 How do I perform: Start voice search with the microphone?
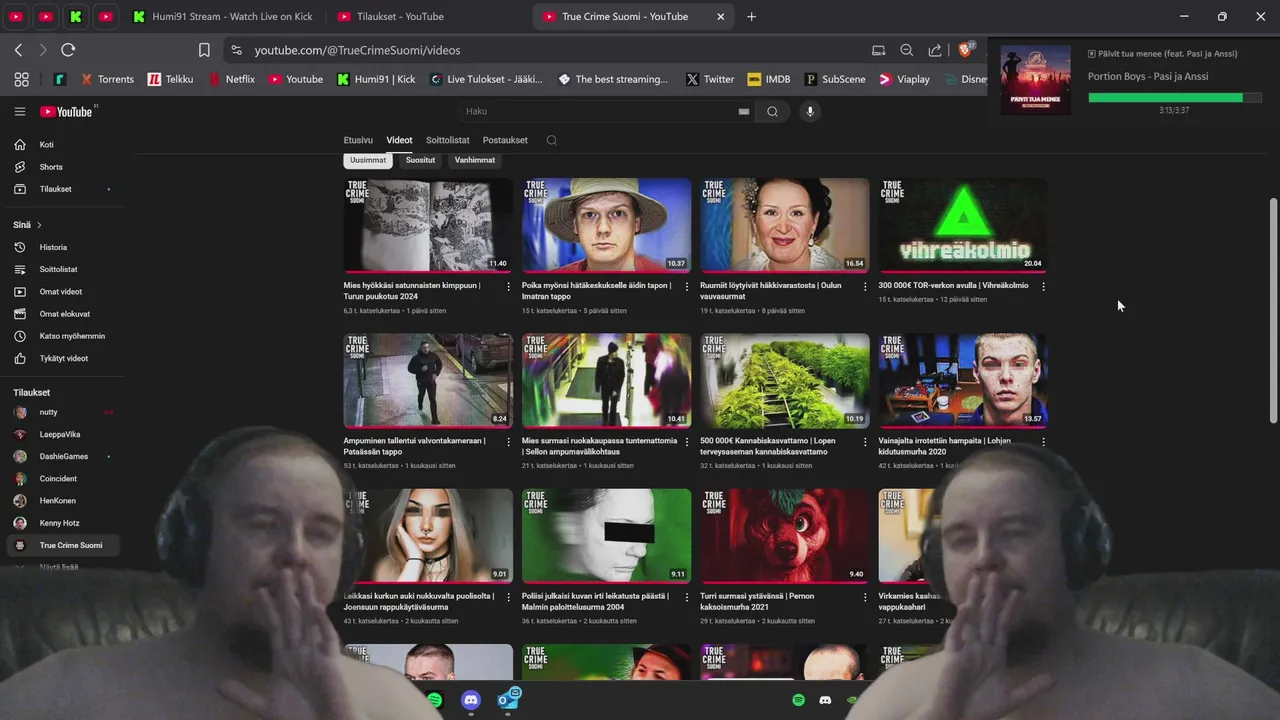[x=810, y=112]
